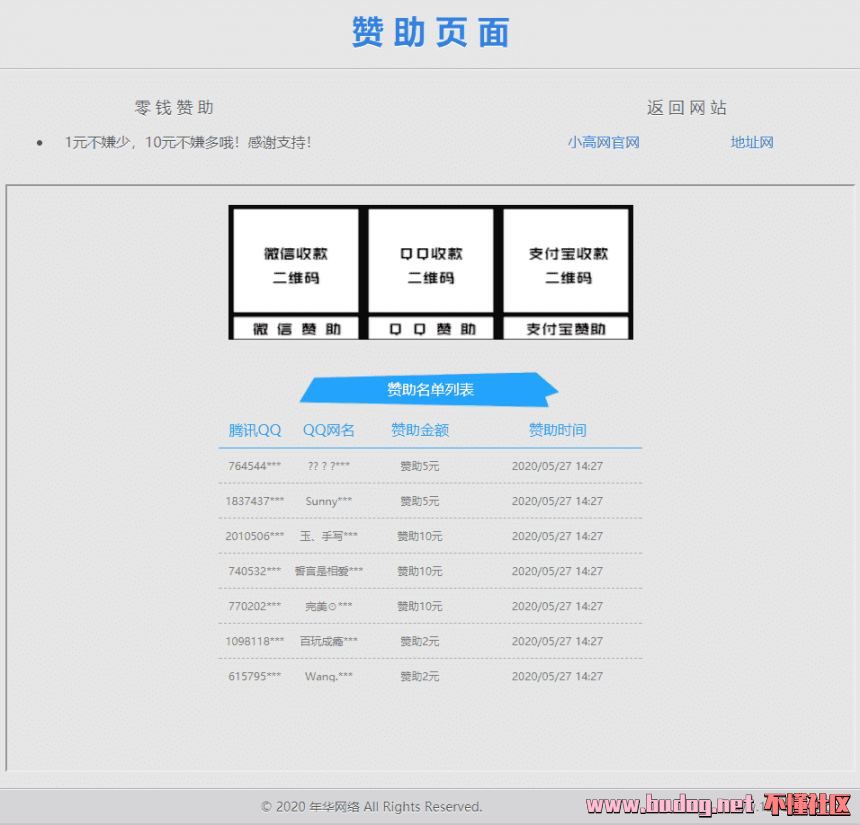
Task: Click the sponsor time in the 1098118*** row
Action: pyautogui.click(x=557, y=642)
